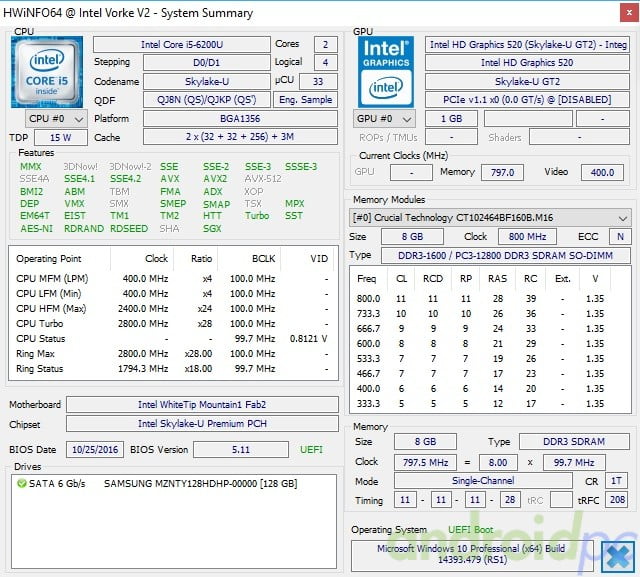
Task: Click the TDP value 15 W
Action: [x=61, y=138]
